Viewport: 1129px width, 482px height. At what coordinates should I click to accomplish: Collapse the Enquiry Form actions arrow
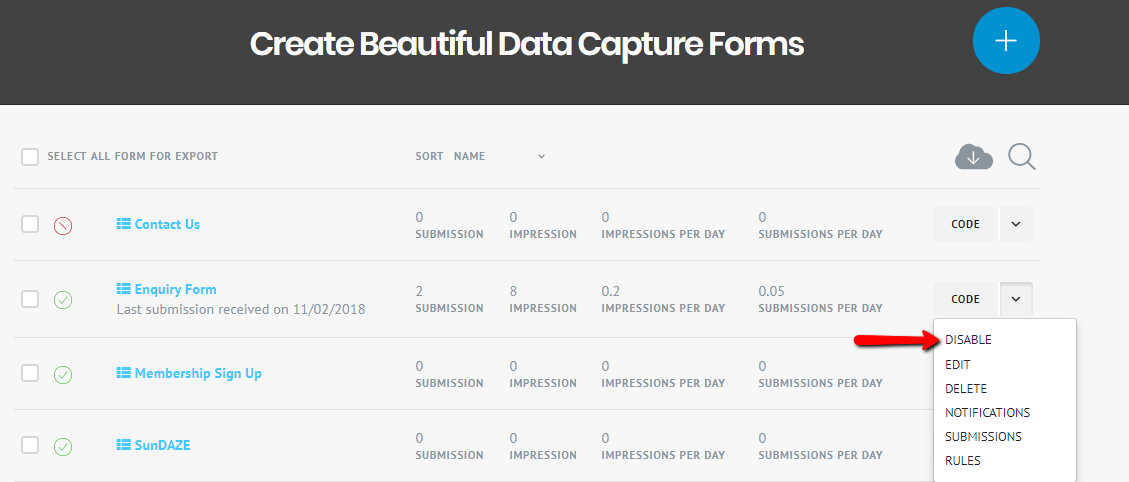coord(1016,298)
